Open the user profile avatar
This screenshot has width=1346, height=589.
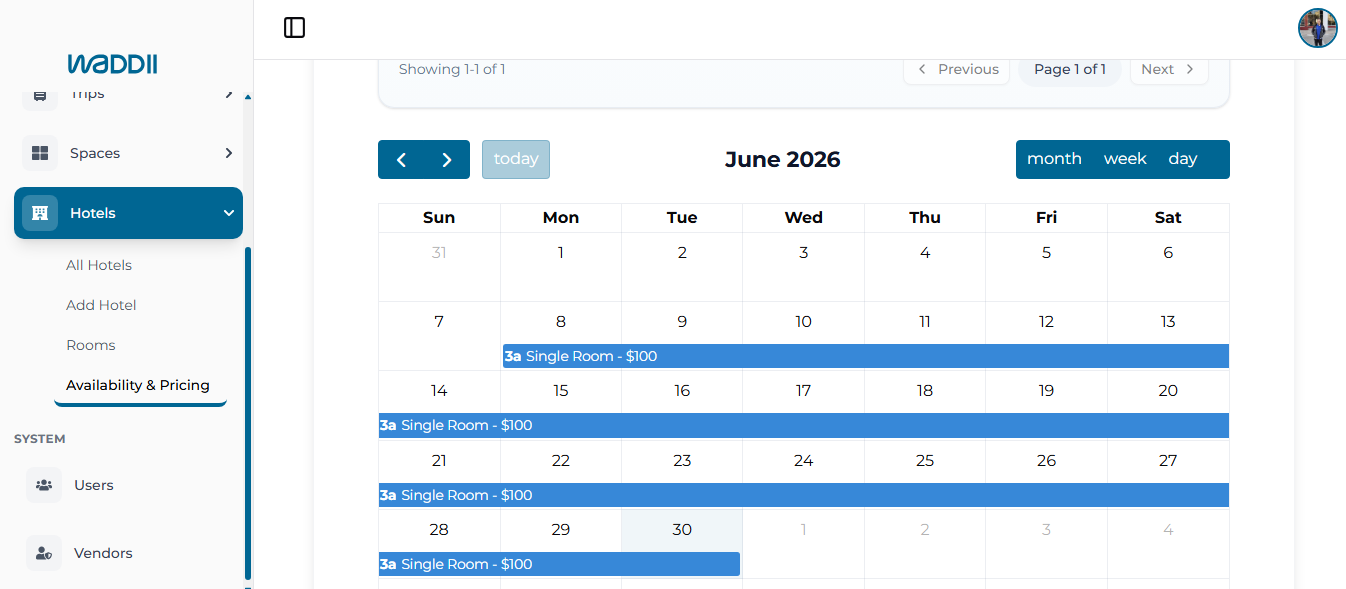point(1317,28)
